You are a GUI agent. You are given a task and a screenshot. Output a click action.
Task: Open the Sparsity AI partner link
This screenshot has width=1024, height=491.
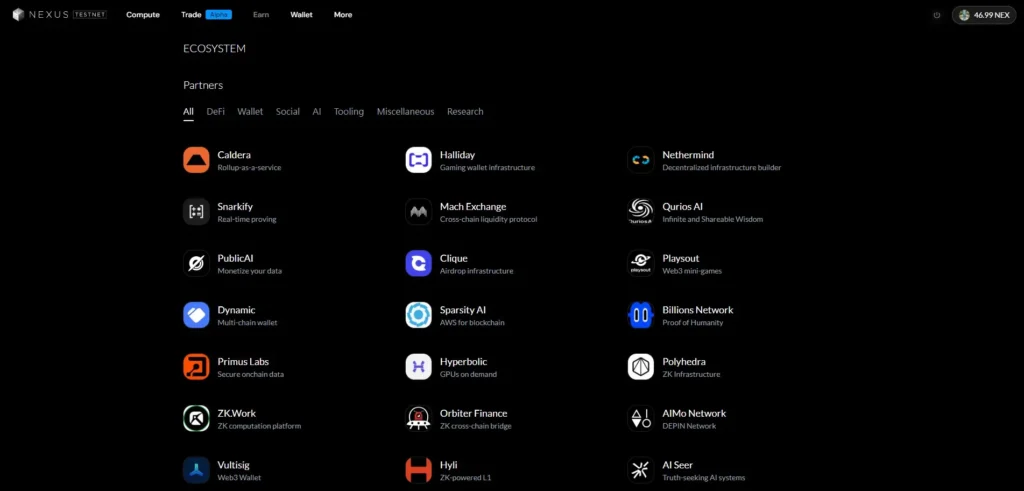[x=463, y=310]
